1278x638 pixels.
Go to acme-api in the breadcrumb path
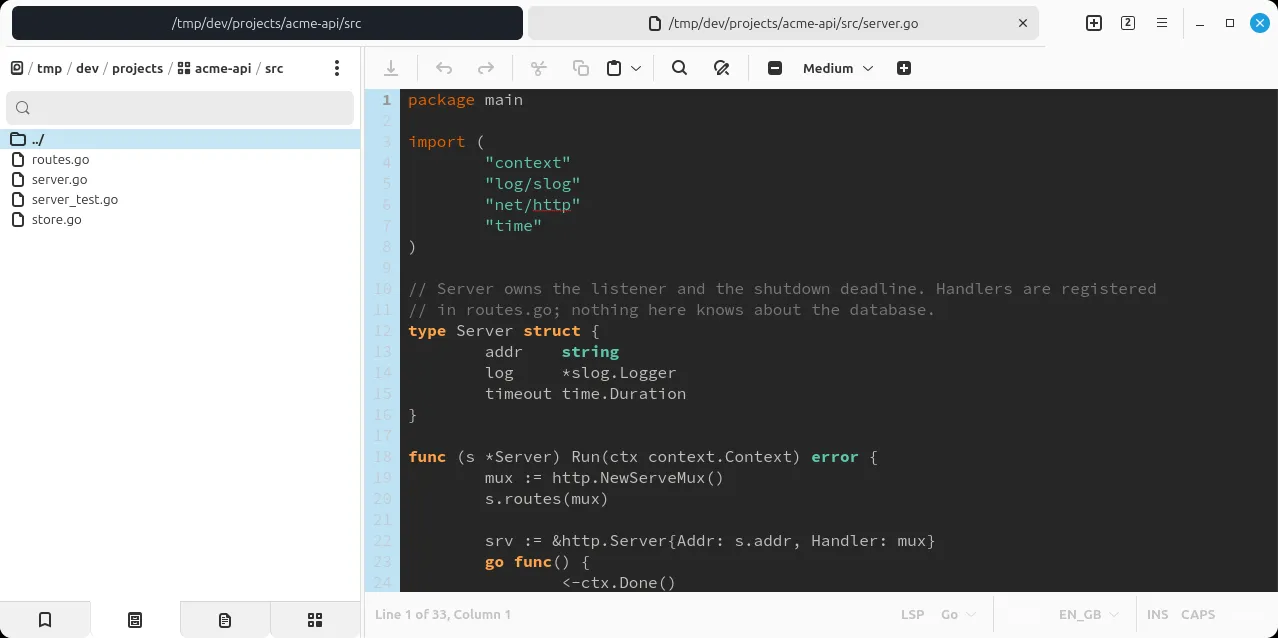pyautogui.click(x=215, y=69)
